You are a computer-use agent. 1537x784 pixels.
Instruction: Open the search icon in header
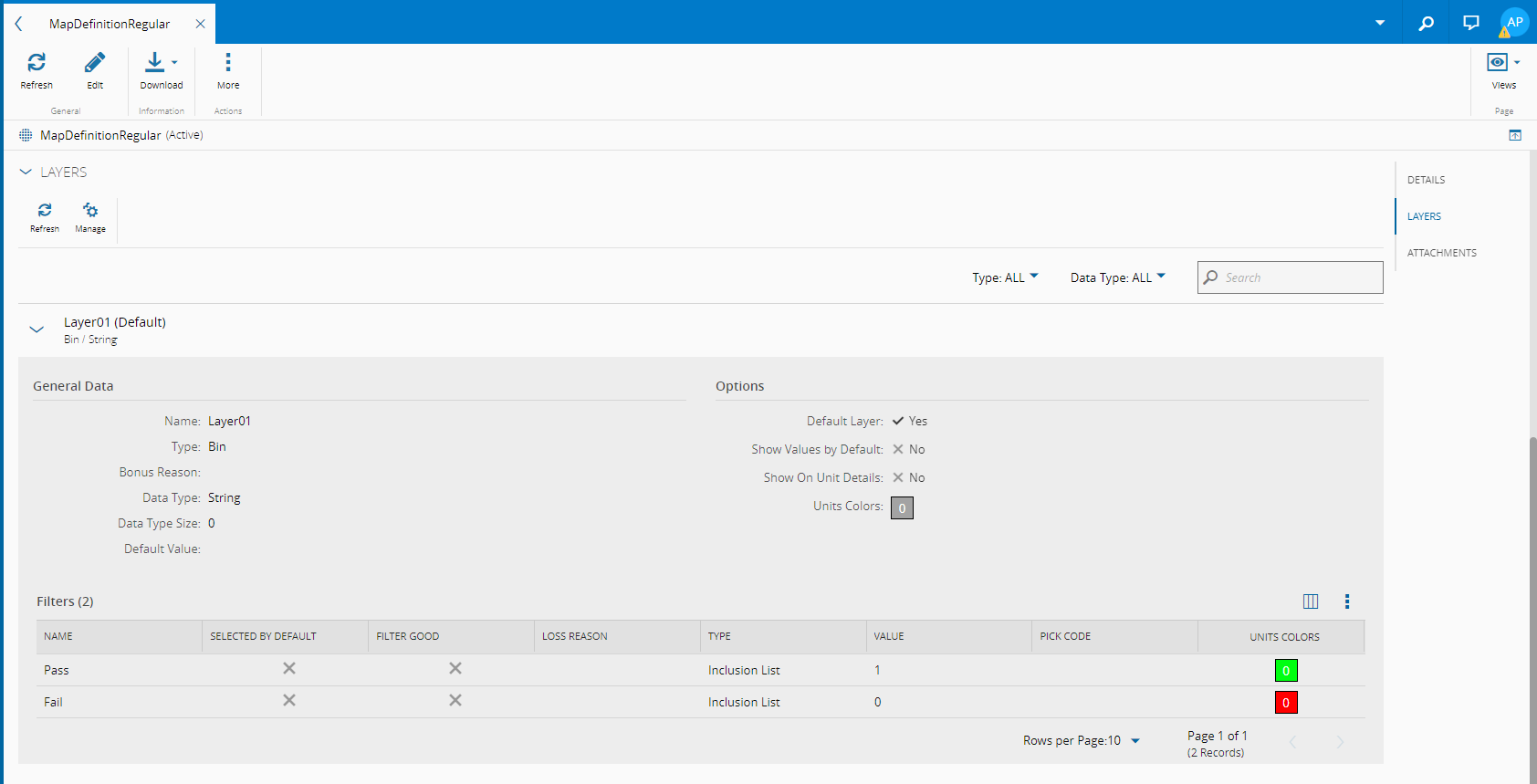pyautogui.click(x=1426, y=23)
